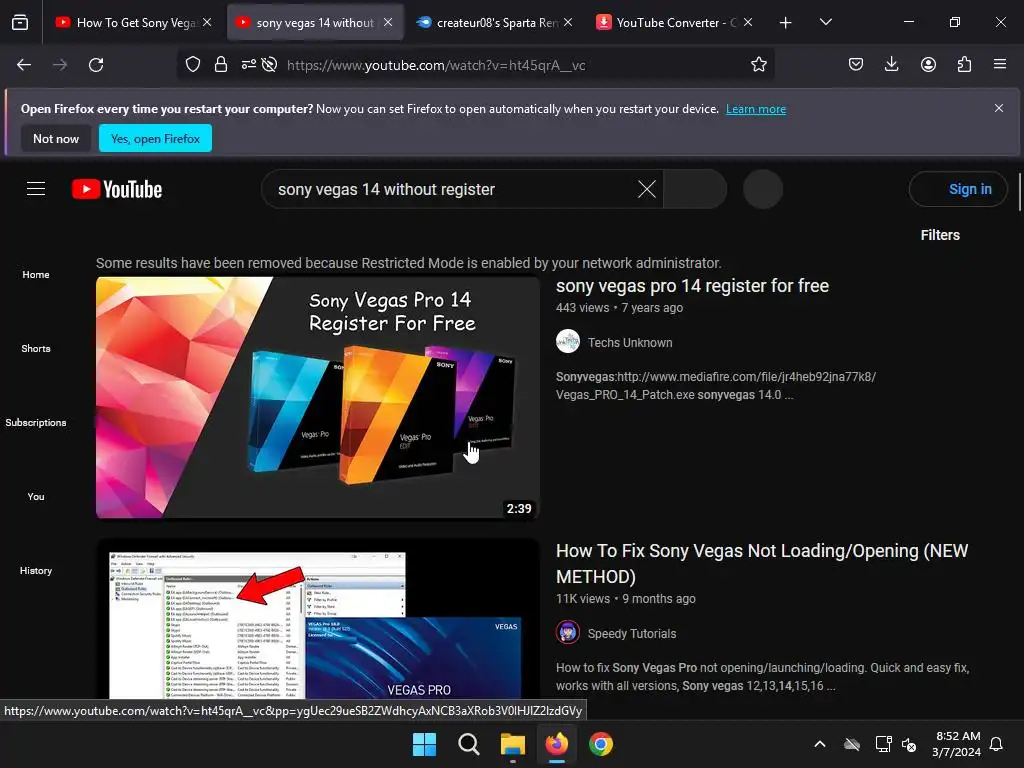
Task: Click the Save to Pocket icon
Action: click(856, 65)
